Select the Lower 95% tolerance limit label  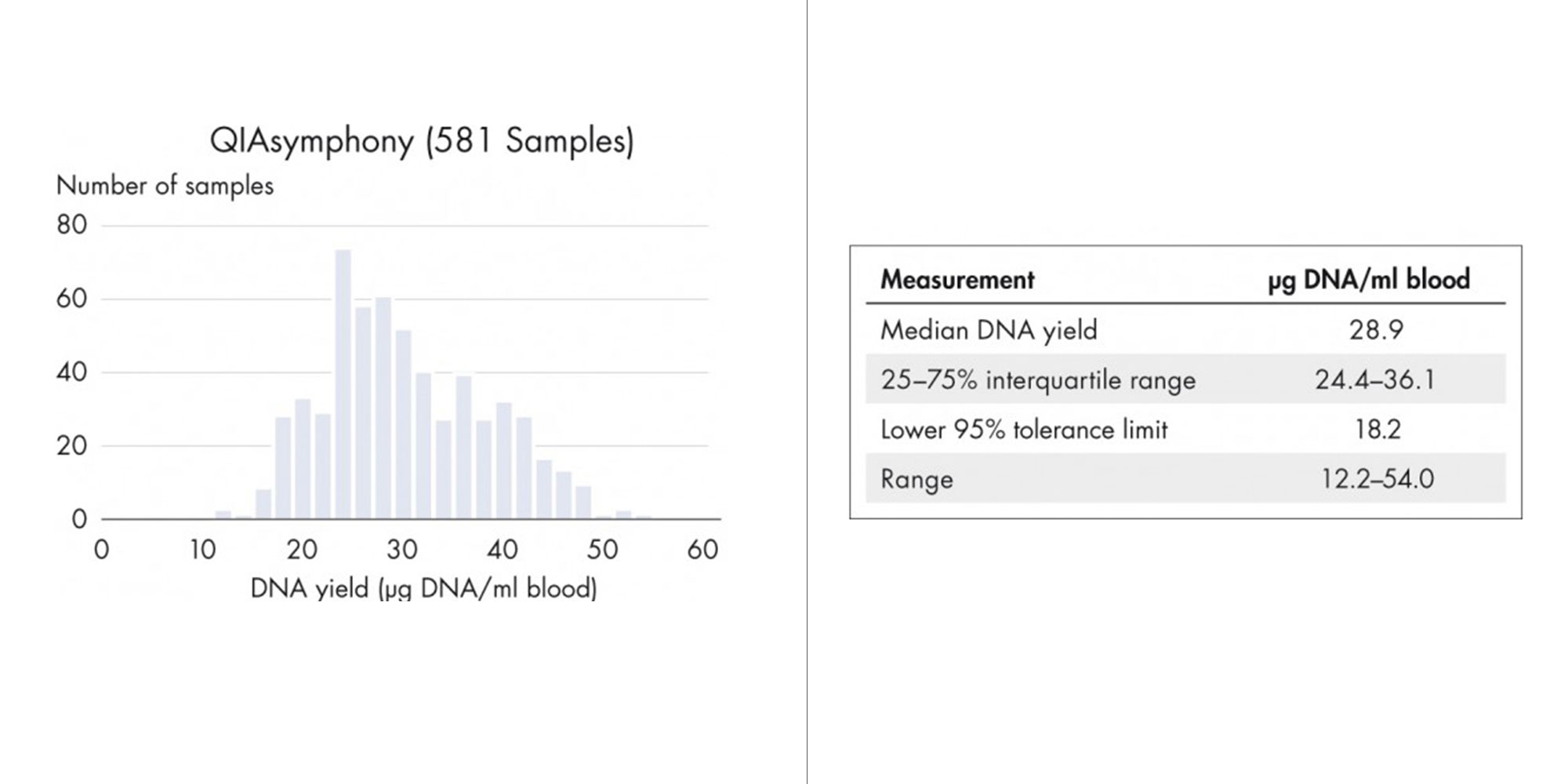click(1024, 430)
